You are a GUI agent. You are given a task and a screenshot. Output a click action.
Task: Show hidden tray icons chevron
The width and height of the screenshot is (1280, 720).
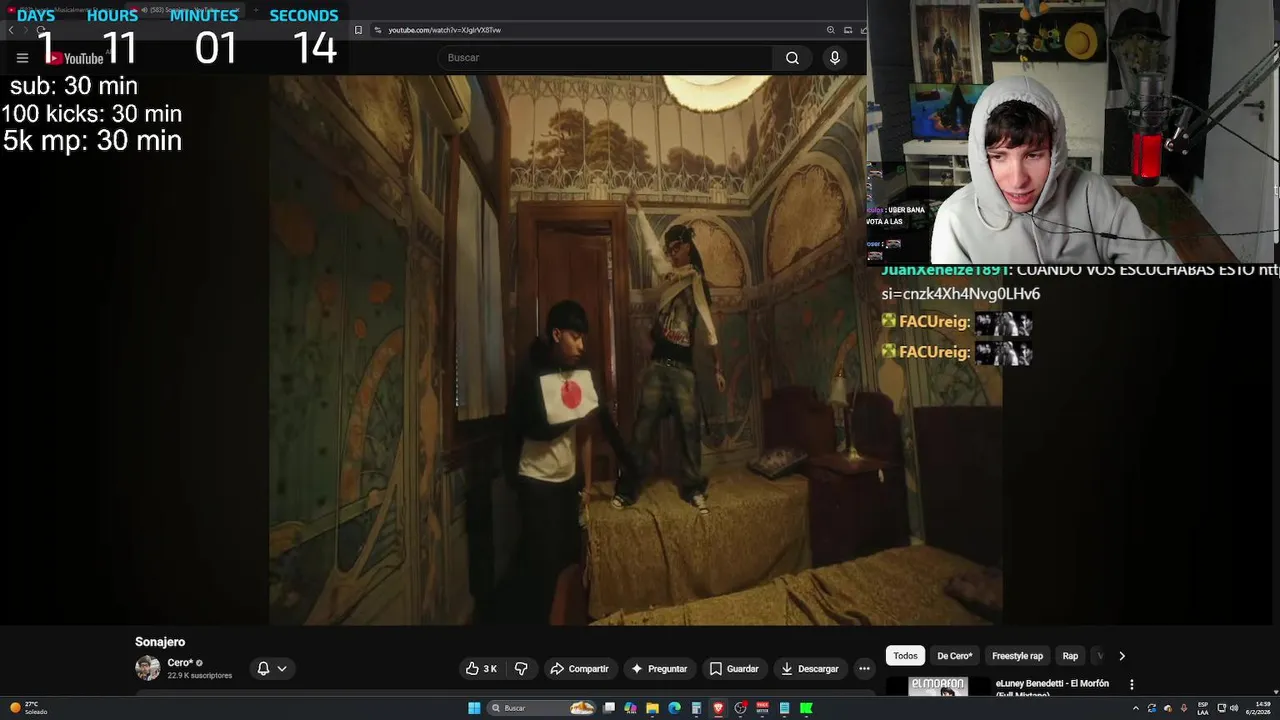[x=1135, y=708]
